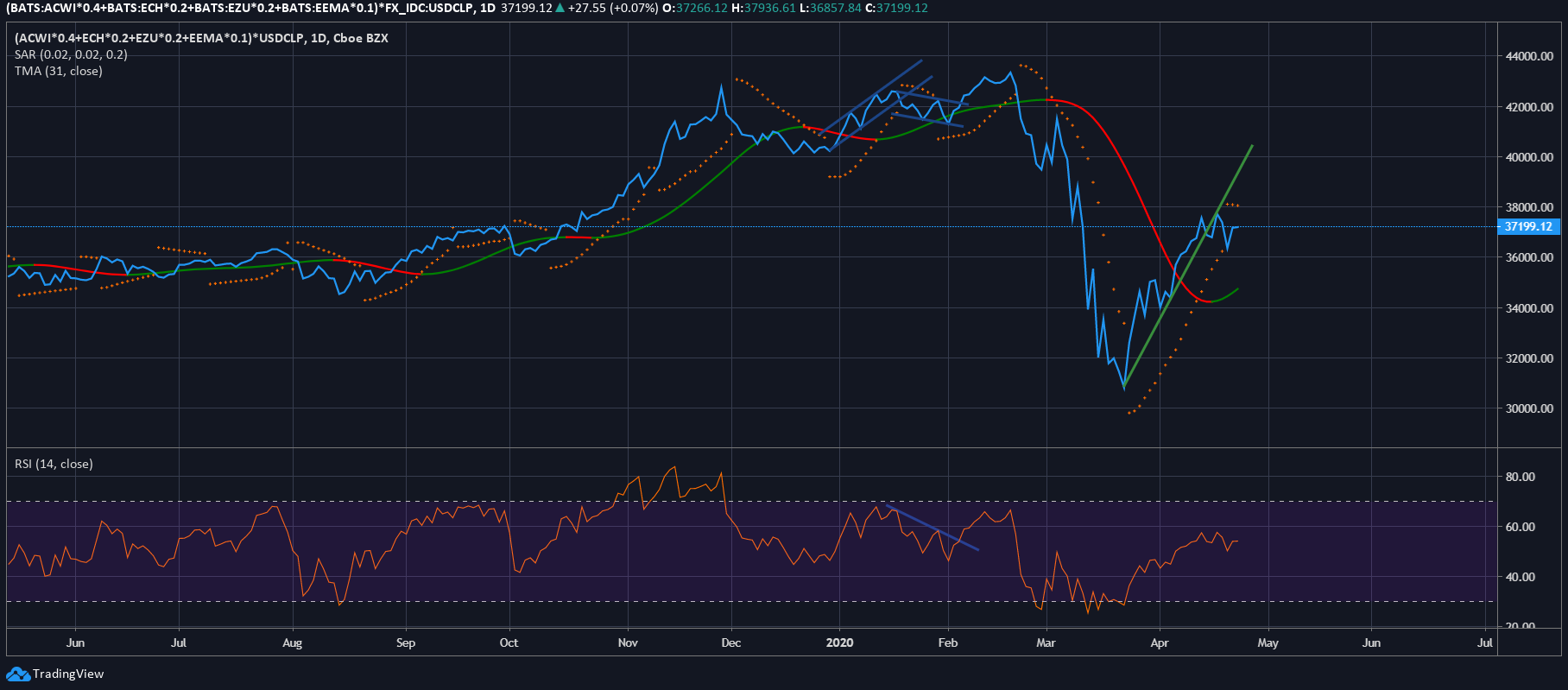Click the 44000.00 price axis label

pyautogui.click(x=1529, y=56)
